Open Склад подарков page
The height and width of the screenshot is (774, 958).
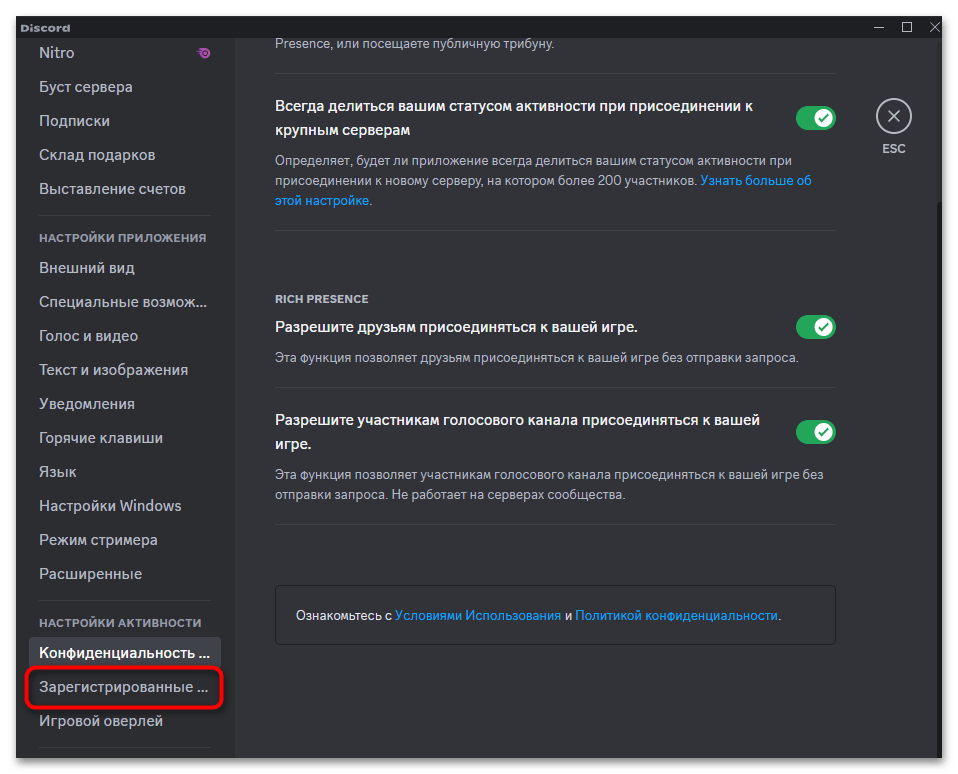pos(125,155)
